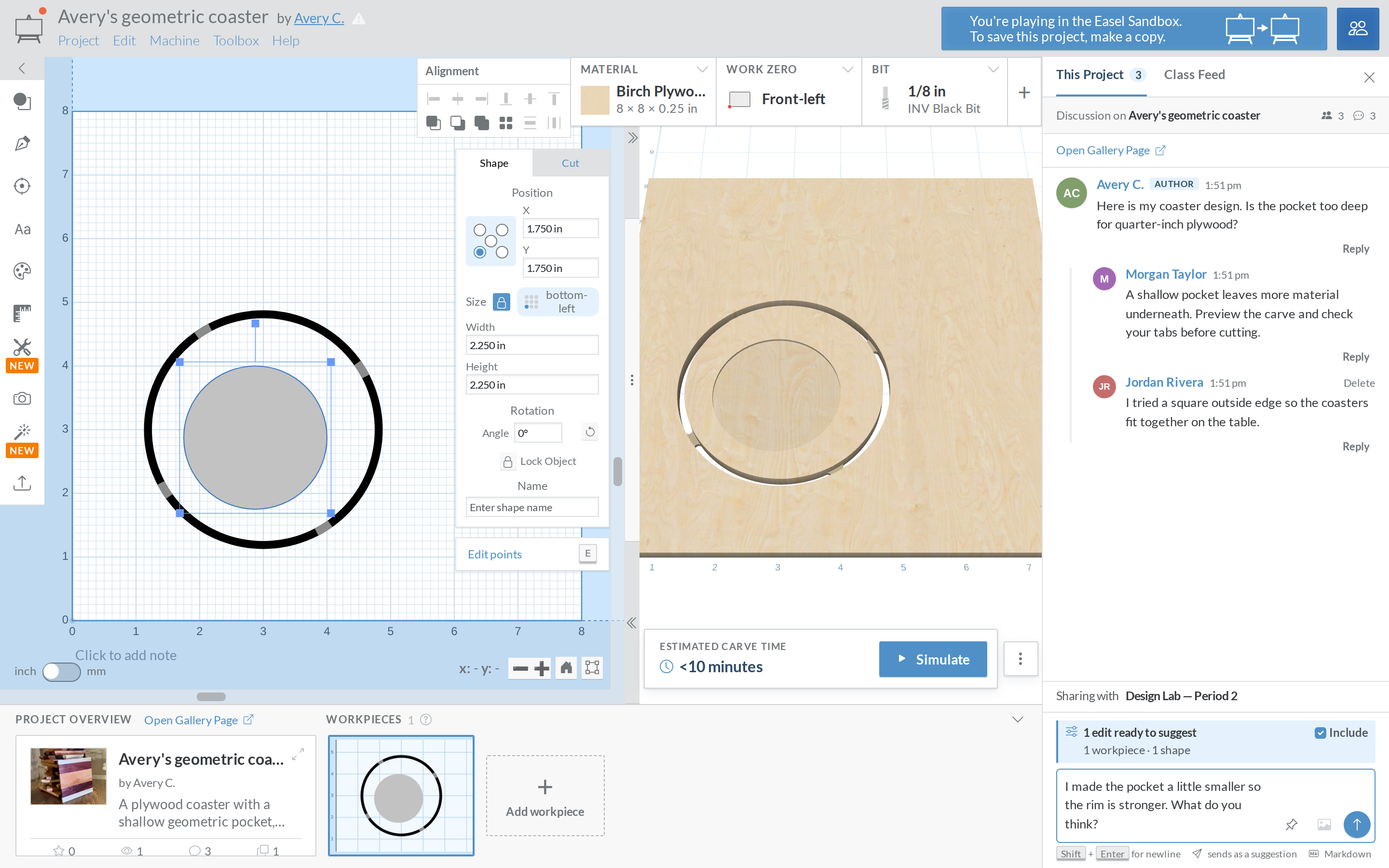
Task: Switch to the Class Feed tab
Action: coord(1195,75)
